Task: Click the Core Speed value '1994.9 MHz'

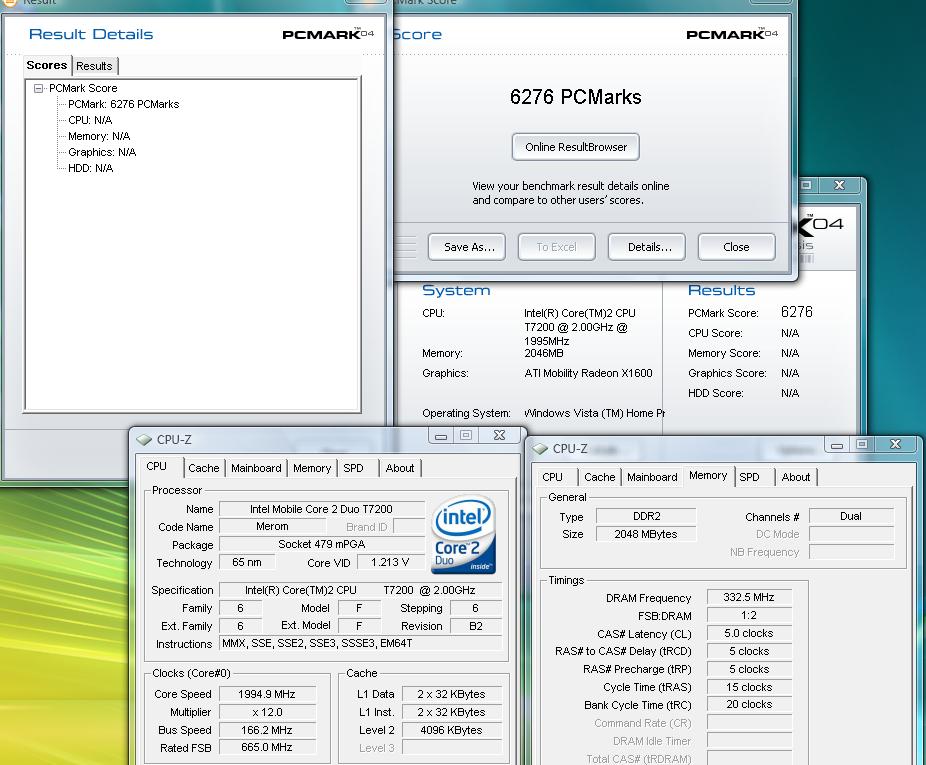Action: tap(267, 694)
